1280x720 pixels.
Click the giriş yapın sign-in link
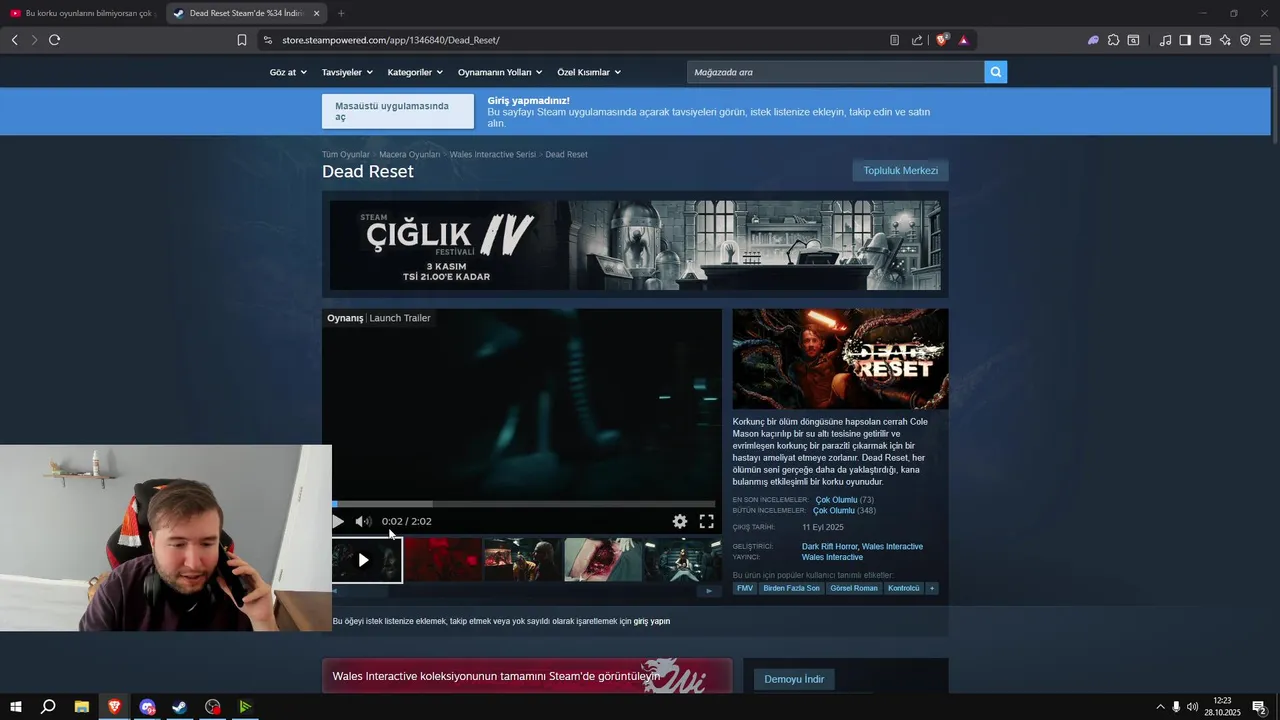651,621
